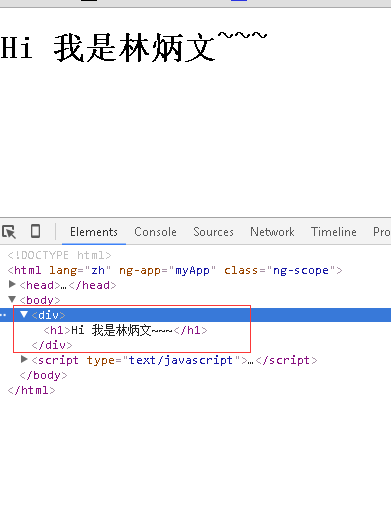Open the Sources tab
This screenshot has width=391, height=511.
[213, 232]
